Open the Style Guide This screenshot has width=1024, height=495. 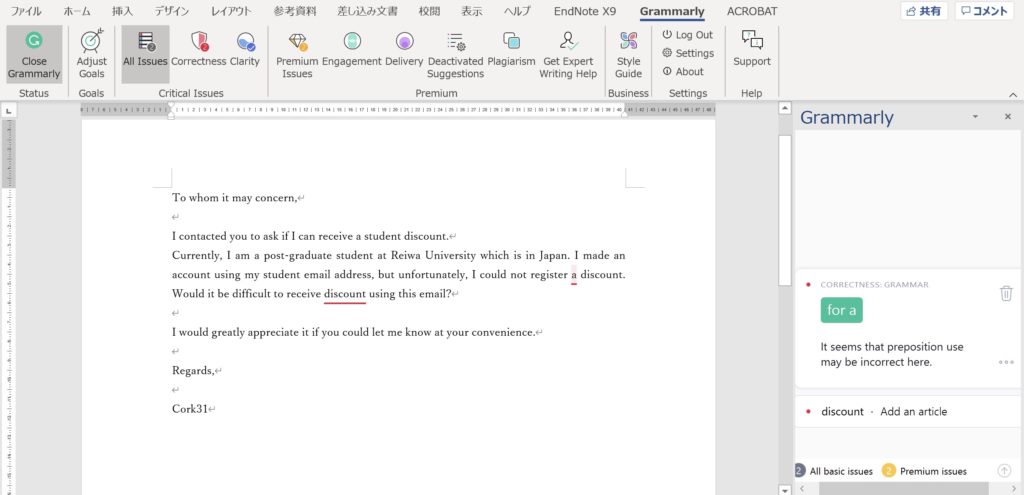tap(628, 55)
